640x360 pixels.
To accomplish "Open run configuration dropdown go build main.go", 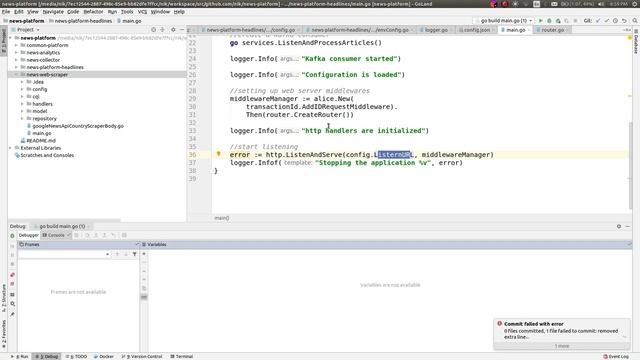I will pyautogui.click(x=504, y=20).
